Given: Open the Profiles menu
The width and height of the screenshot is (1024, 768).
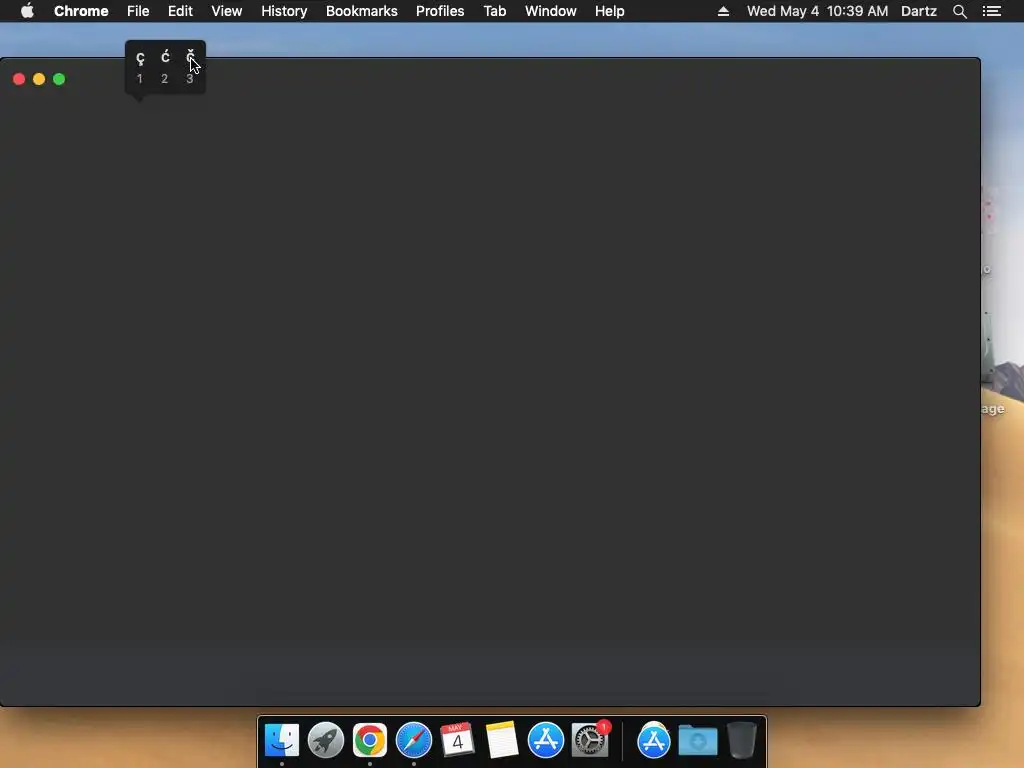Looking at the screenshot, I should coord(440,11).
